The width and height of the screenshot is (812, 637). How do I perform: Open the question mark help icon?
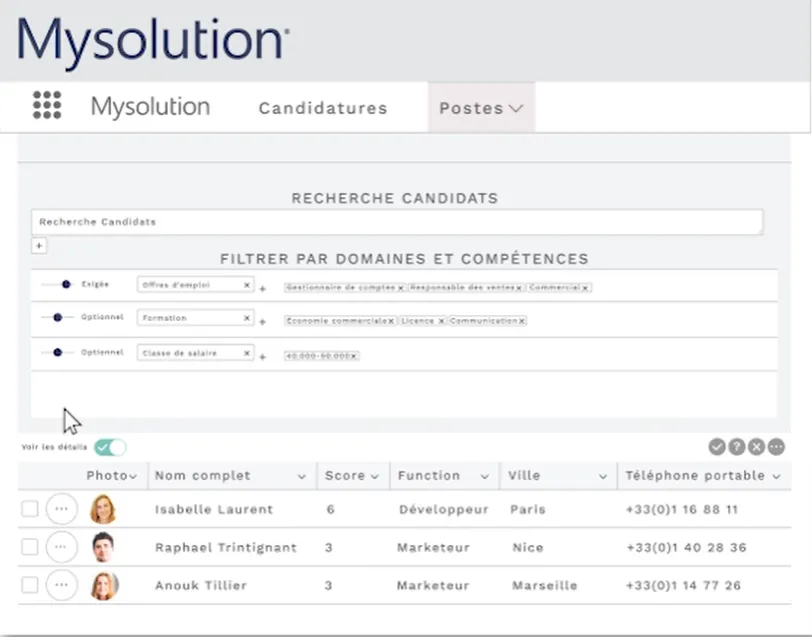point(737,447)
